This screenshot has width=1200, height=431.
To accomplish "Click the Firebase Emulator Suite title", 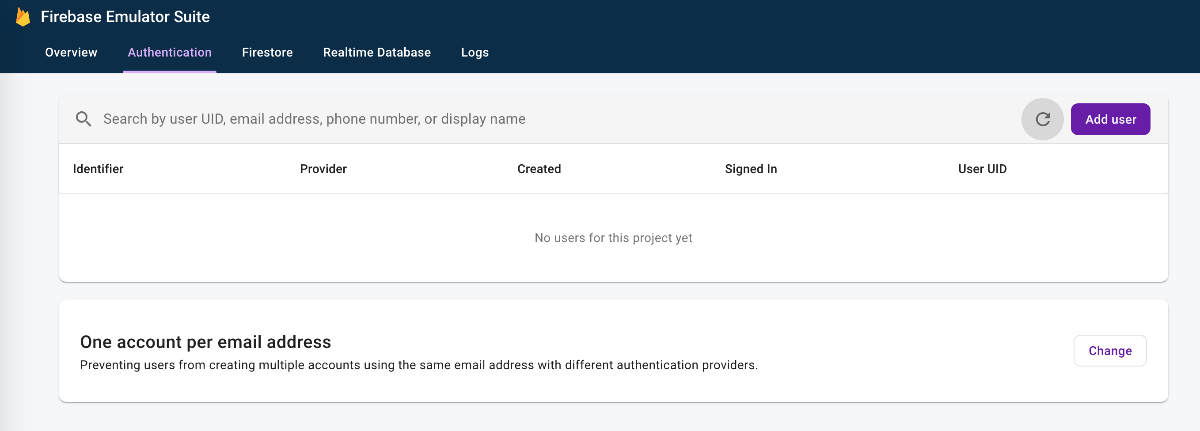I will coord(125,17).
